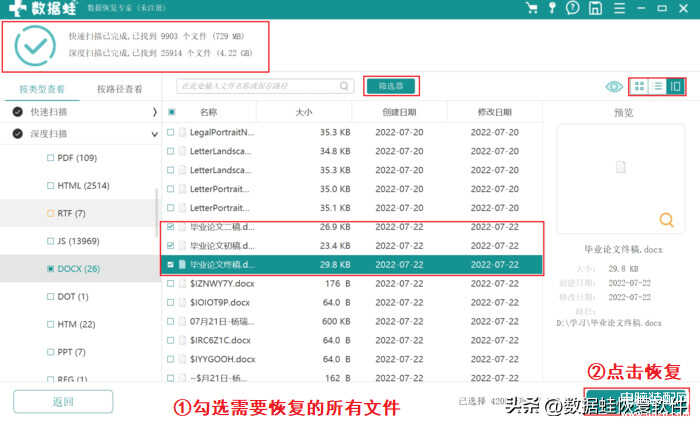The image size is (700, 427).
Task: Switch to view by type tab
Action: pos(42,89)
